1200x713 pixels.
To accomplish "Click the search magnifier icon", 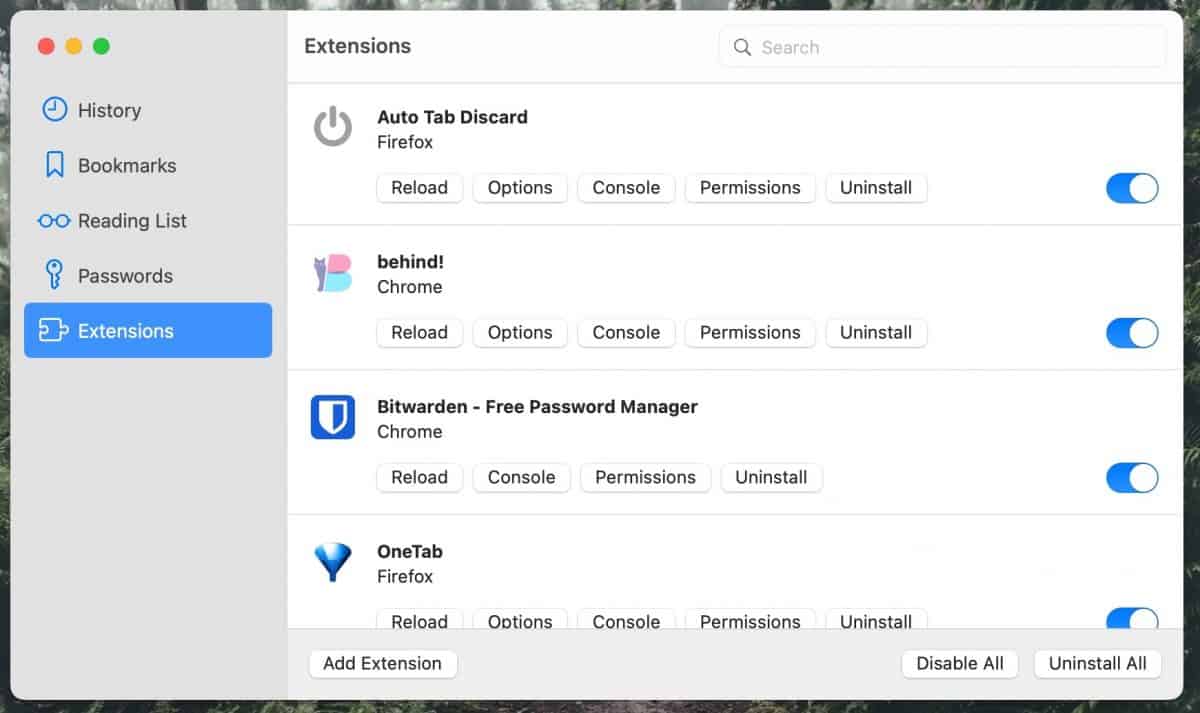I will pos(741,47).
